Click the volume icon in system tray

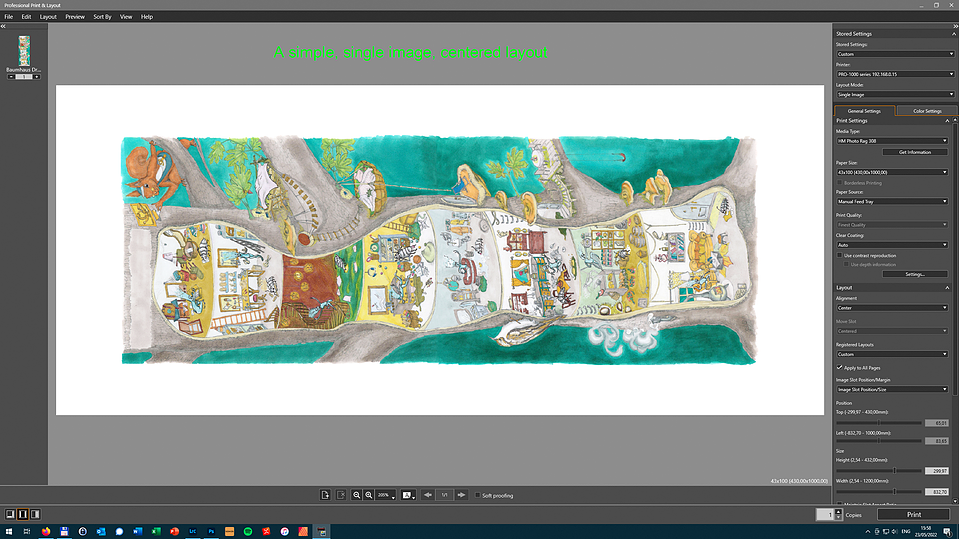pyautogui.click(x=894, y=532)
